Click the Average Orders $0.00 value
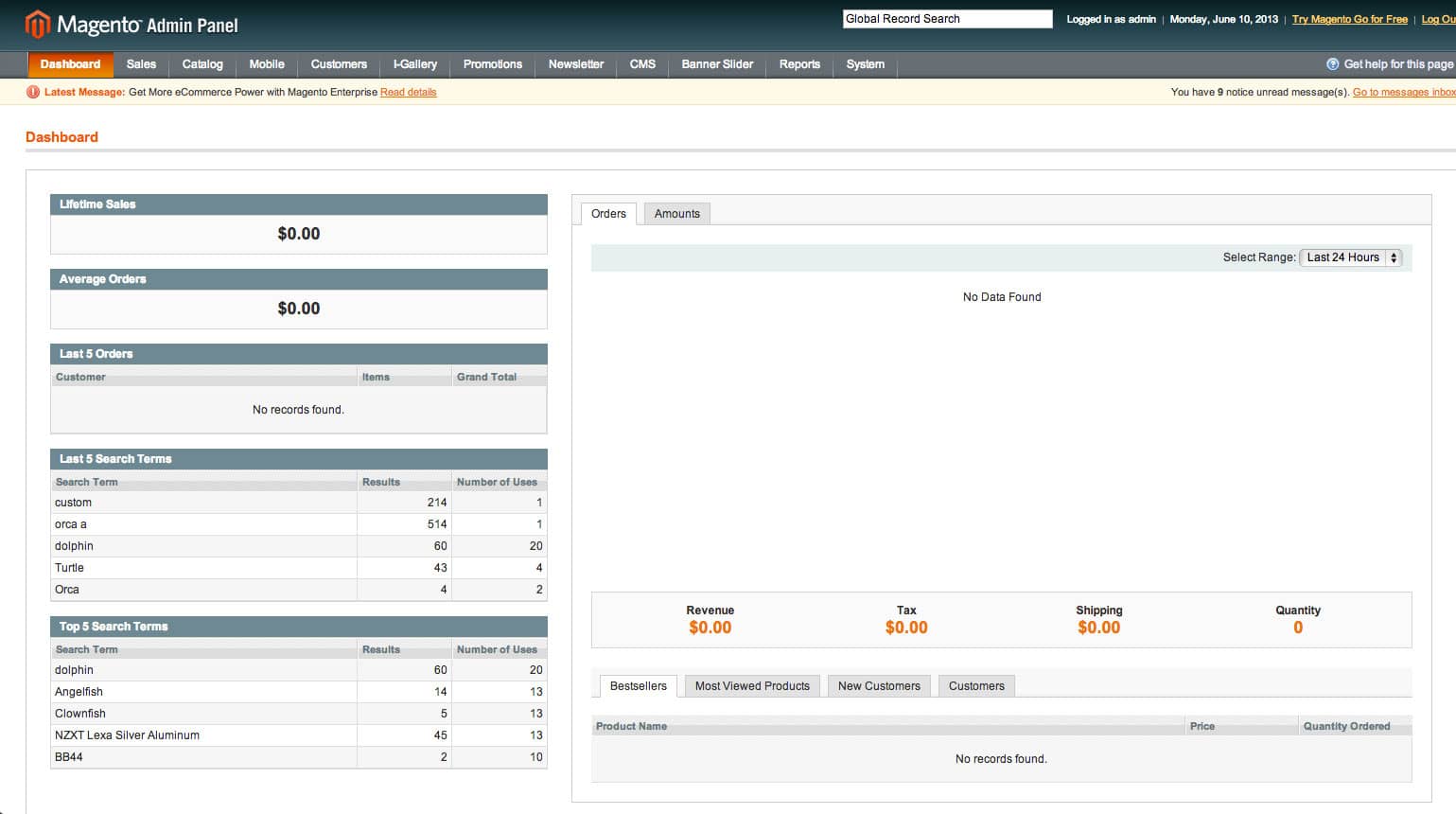Viewport: 1456px width, 814px height. tap(299, 309)
